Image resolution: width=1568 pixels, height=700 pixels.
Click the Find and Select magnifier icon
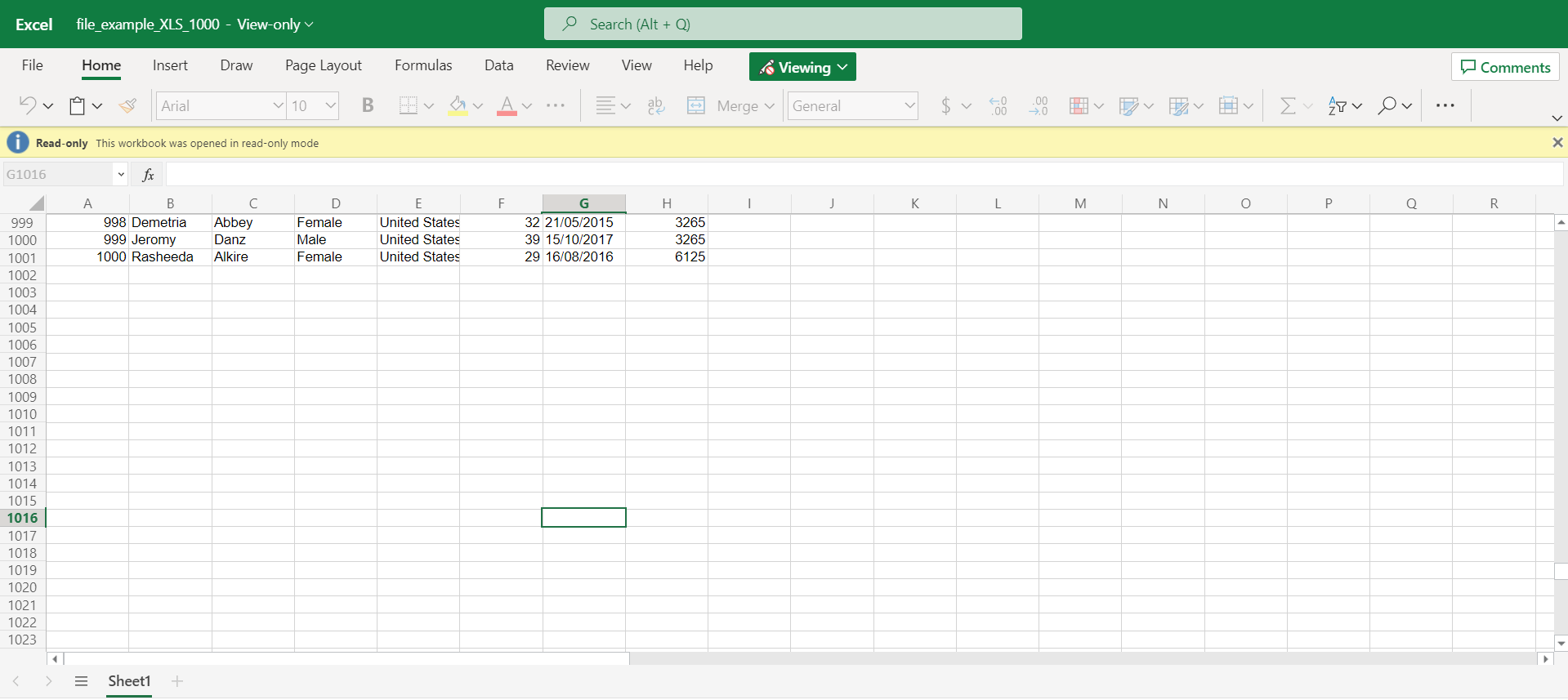1387,105
